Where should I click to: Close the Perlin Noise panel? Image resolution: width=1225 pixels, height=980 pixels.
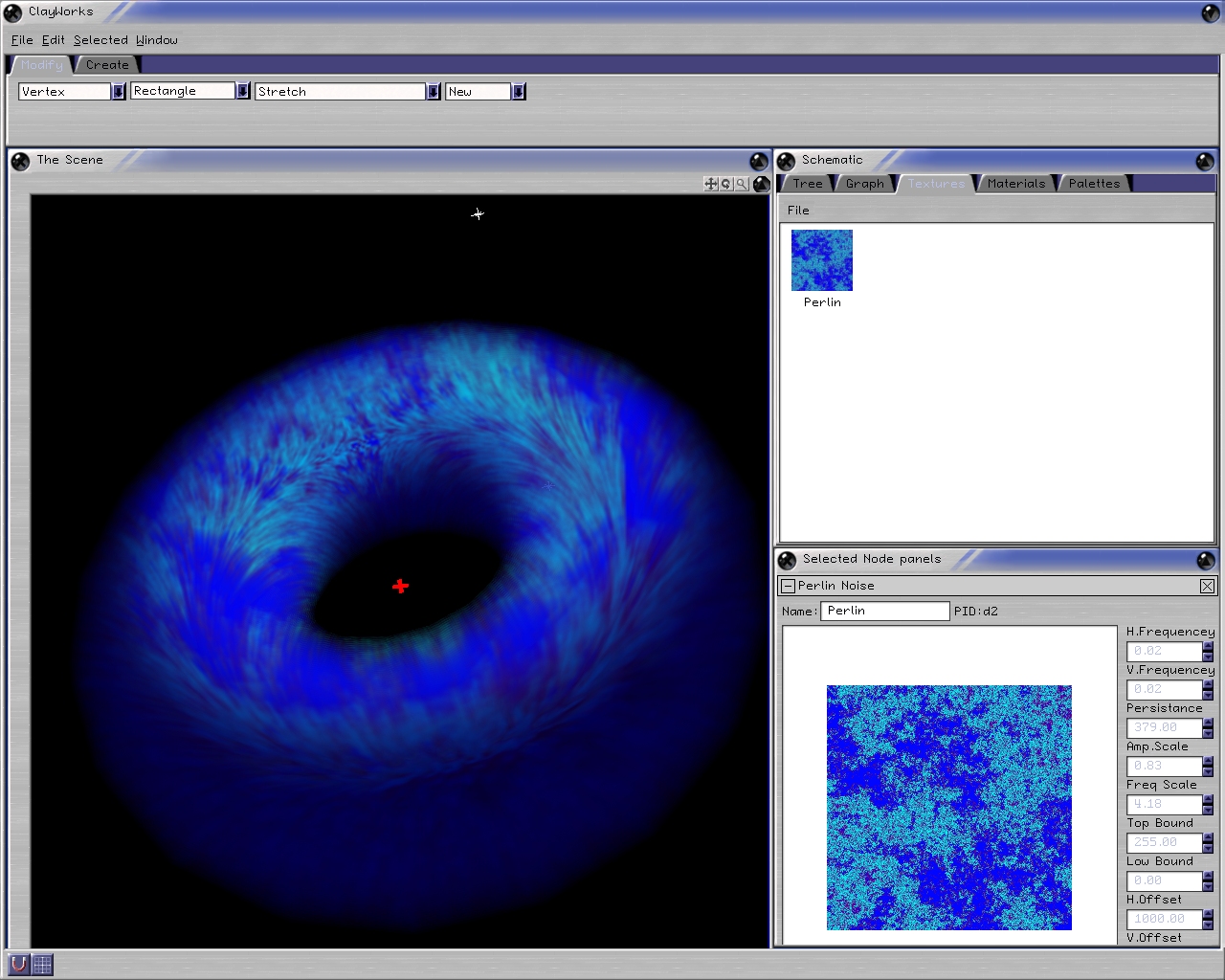[1207, 586]
